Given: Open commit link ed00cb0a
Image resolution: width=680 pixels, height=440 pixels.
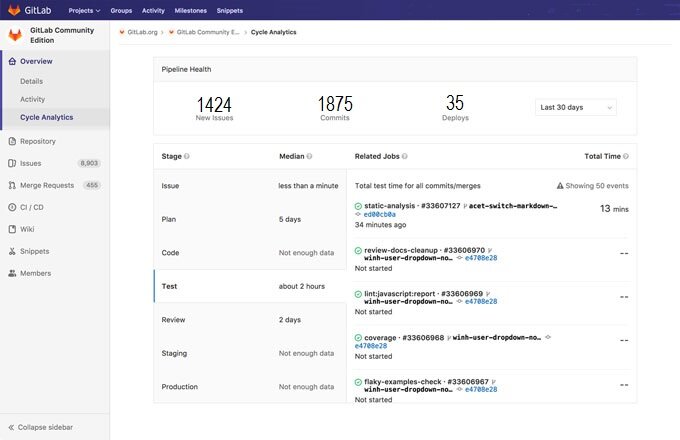Looking at the screenshot, I should (379, 214).
